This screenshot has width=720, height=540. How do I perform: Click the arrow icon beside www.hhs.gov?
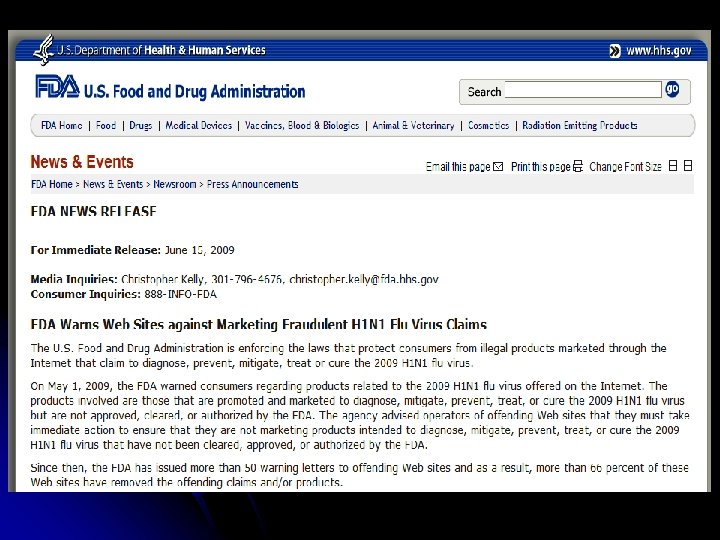click(615, 51)
